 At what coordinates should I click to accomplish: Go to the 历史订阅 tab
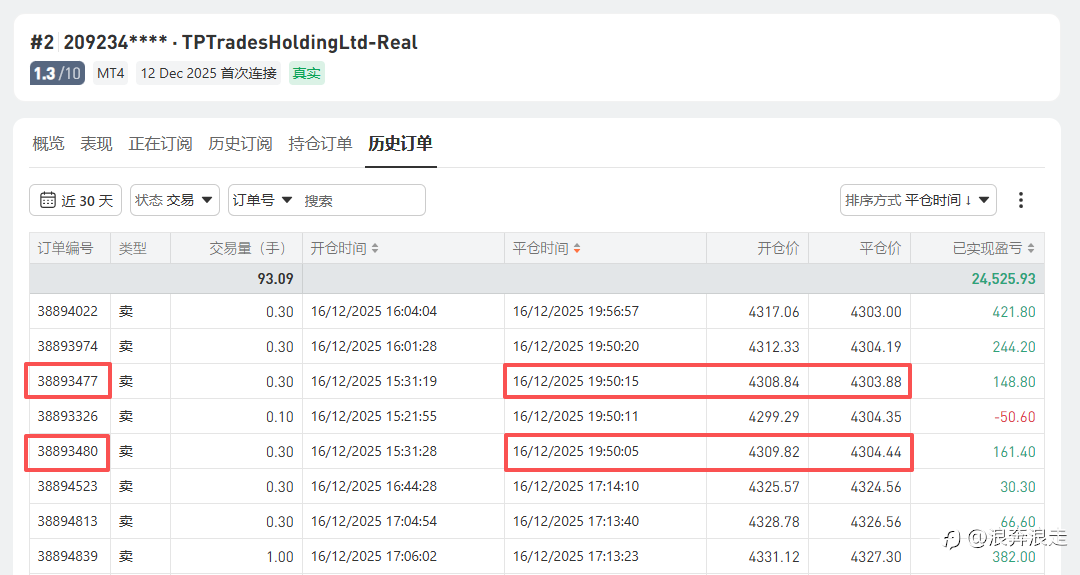pyautogui.click(x=240, y=144)
